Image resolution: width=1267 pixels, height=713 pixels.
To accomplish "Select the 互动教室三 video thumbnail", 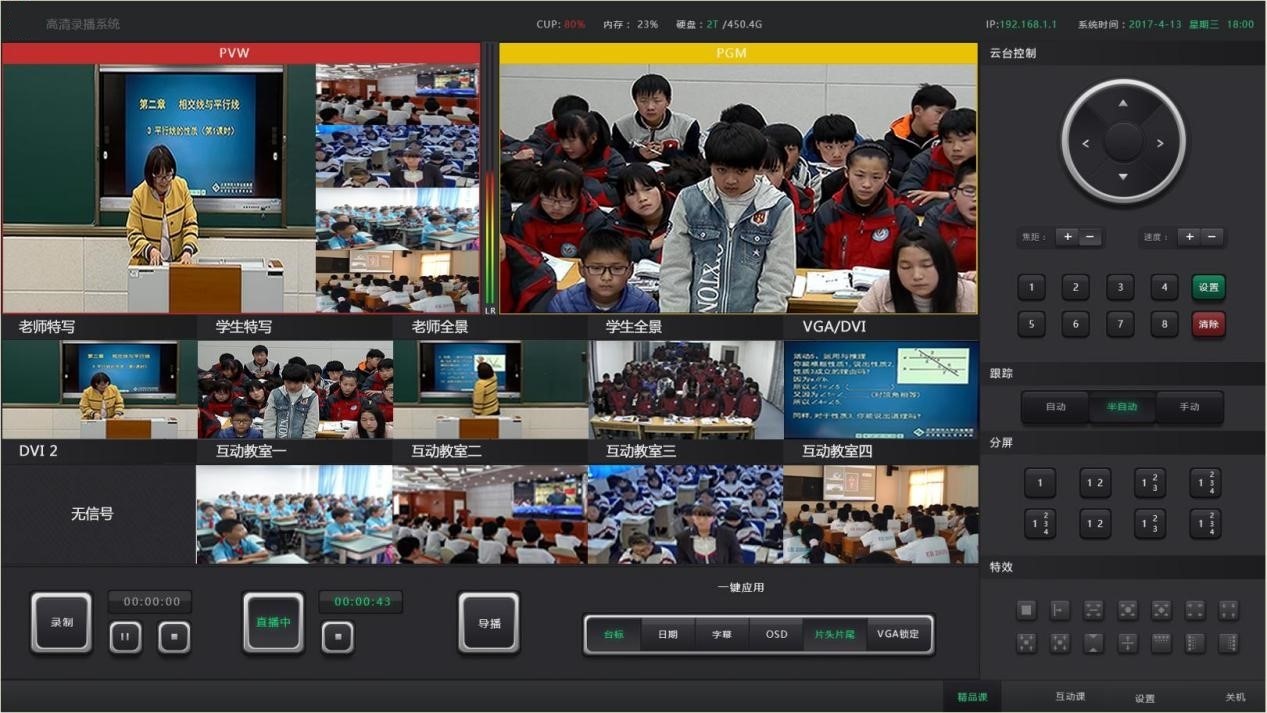I will pyautogui.click(x=685, y=514).
